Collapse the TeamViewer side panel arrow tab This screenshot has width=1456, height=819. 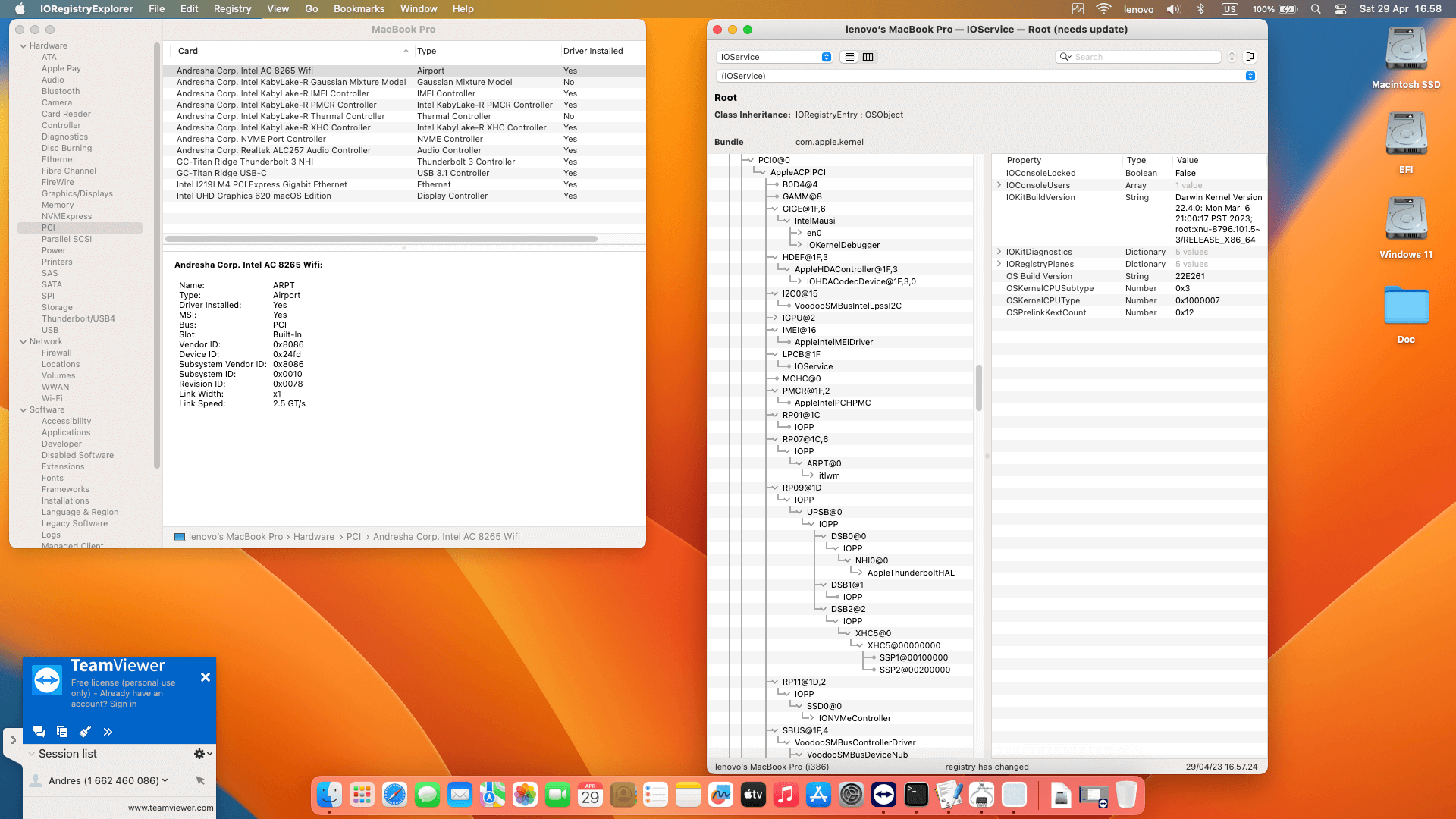point(13,740)
